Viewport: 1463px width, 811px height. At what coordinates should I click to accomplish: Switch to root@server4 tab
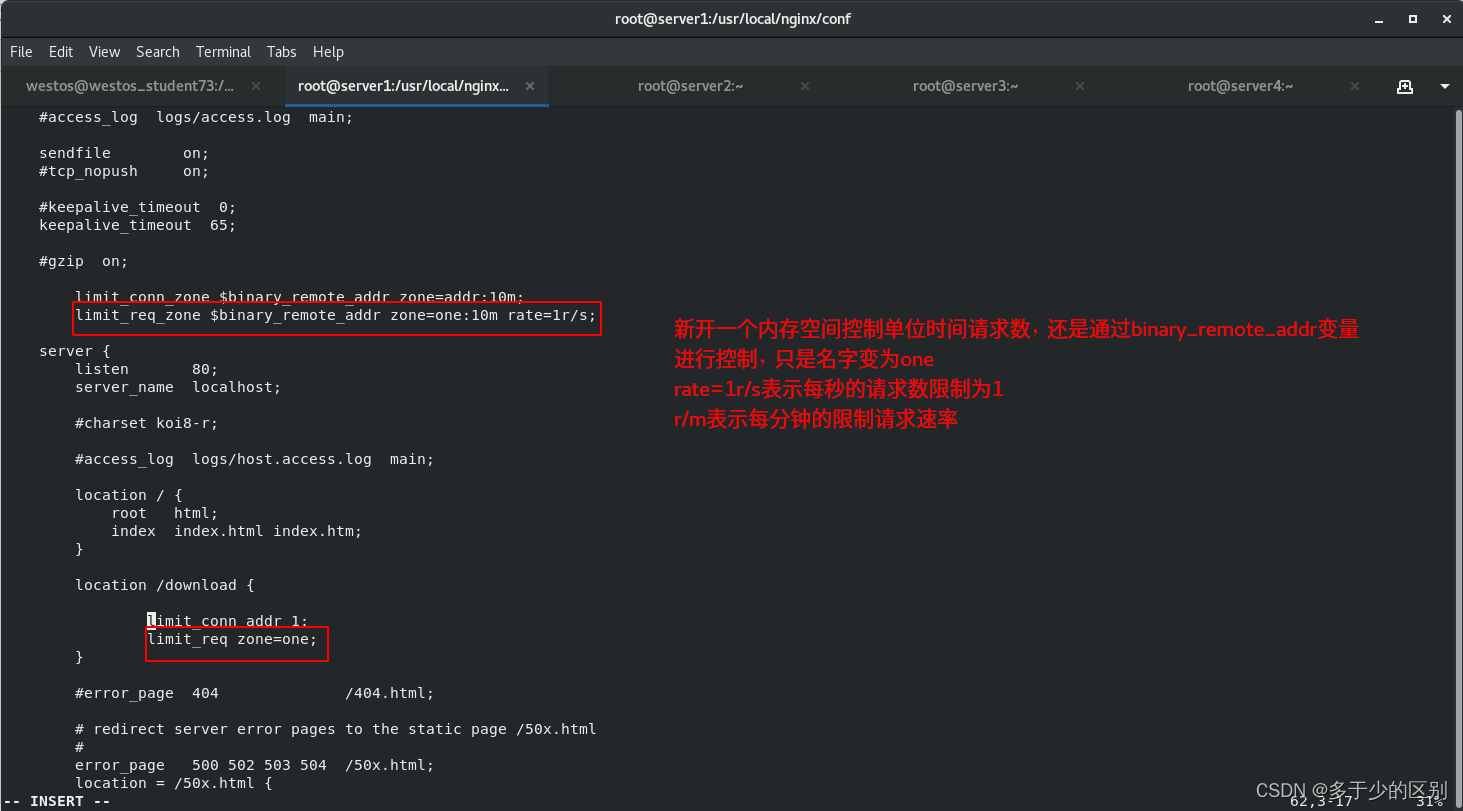click(1240, 86)
